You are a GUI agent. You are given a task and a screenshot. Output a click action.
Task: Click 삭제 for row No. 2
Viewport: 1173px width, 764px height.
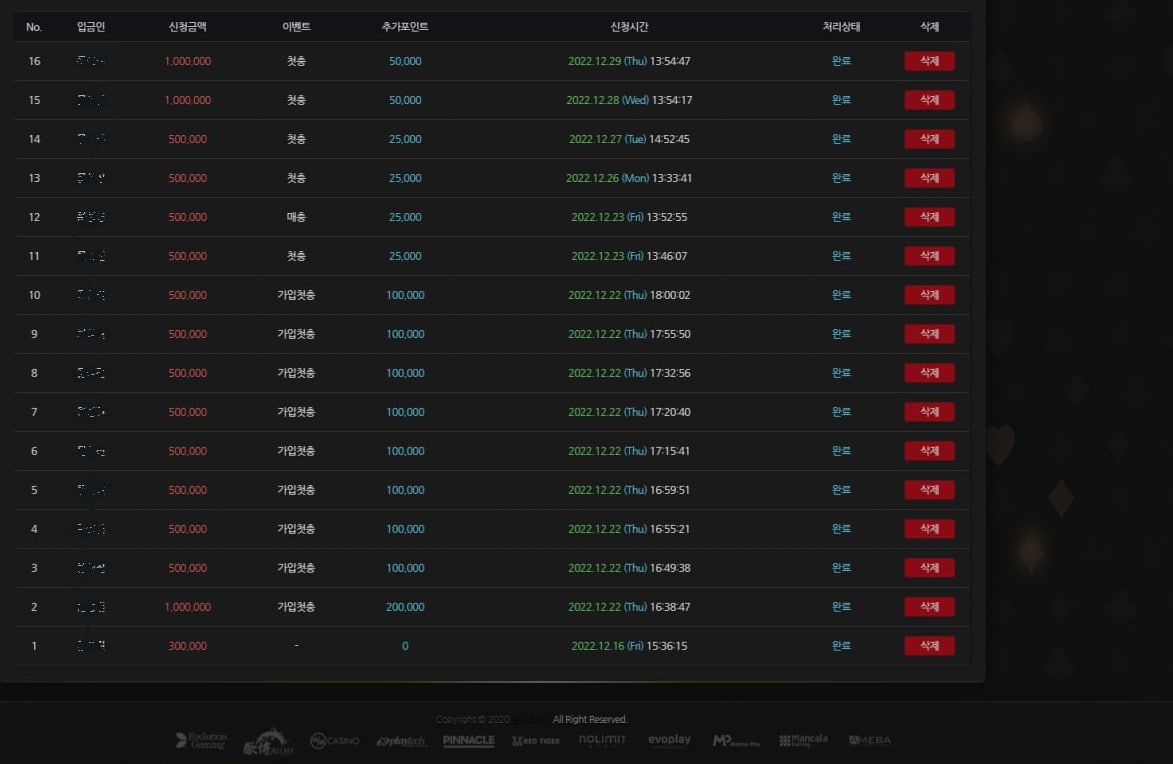(929, 607)
